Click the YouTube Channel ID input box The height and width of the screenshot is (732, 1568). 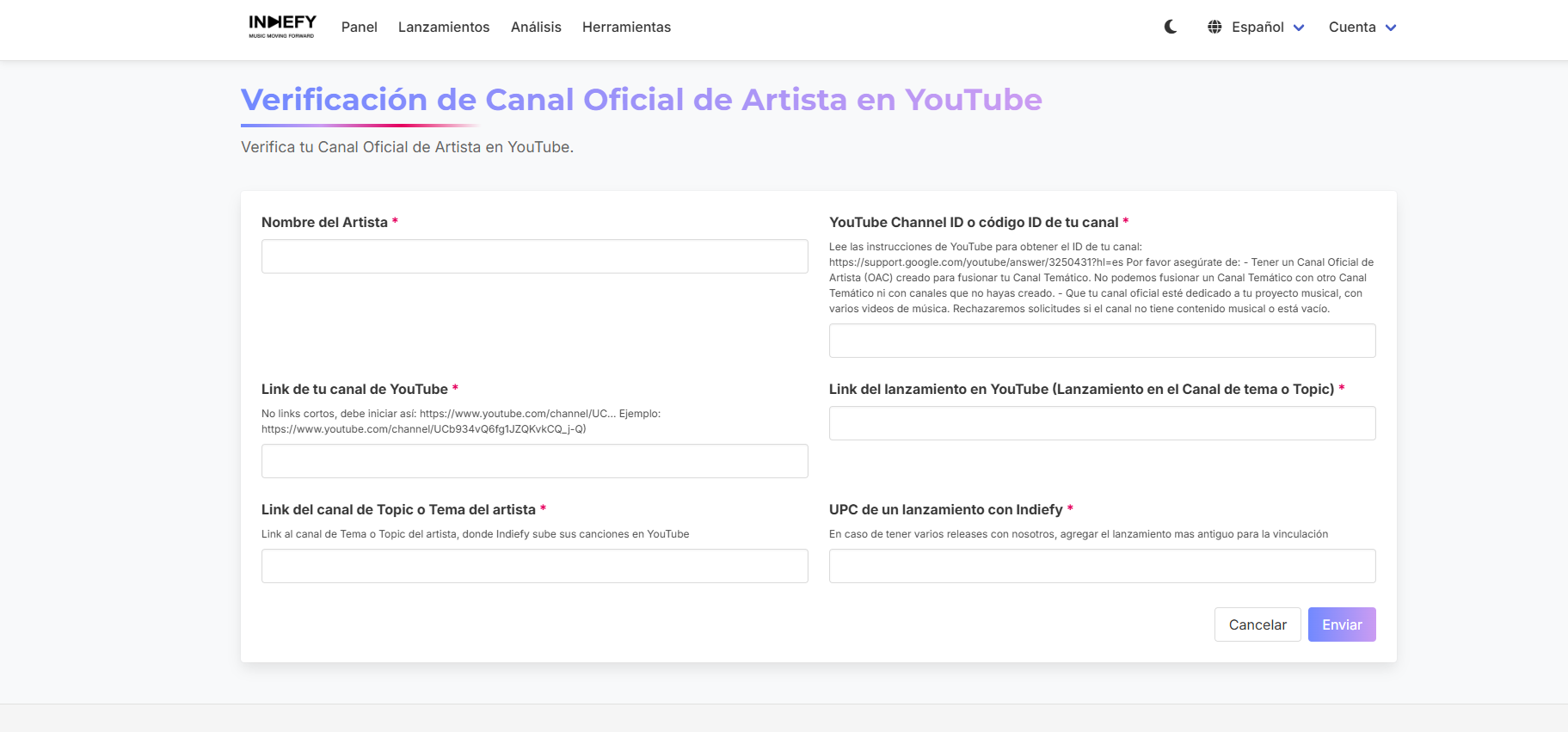(1102, 341)
